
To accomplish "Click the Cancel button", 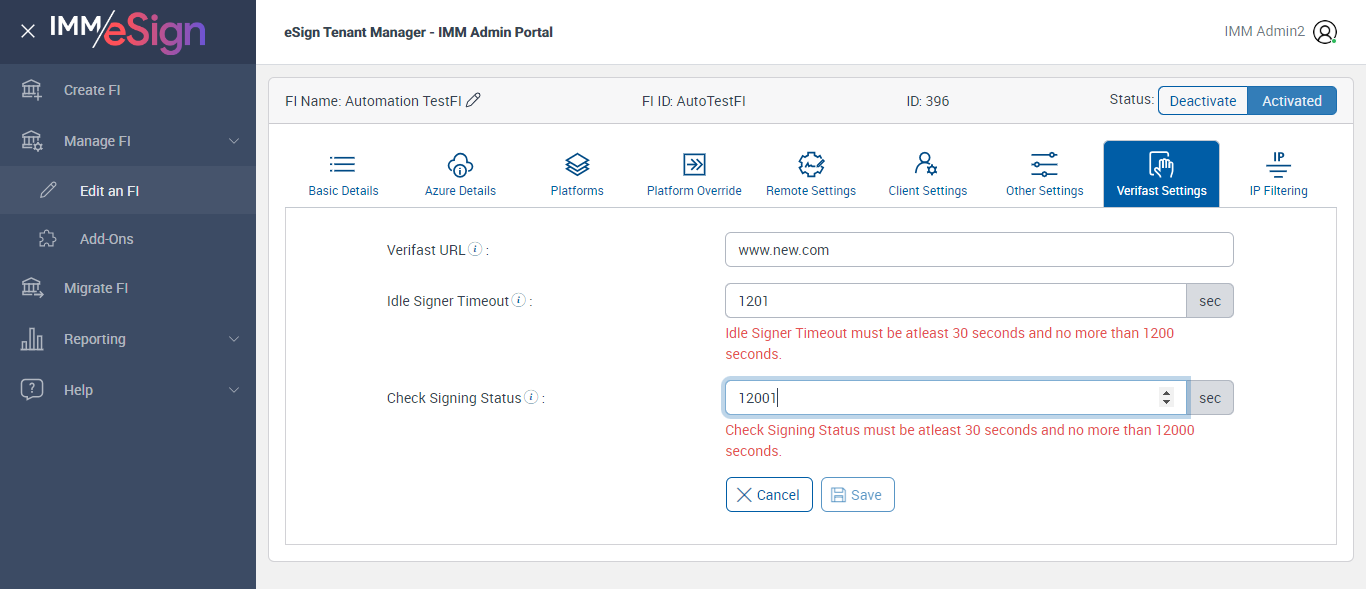I will click(x=768, y=495).
